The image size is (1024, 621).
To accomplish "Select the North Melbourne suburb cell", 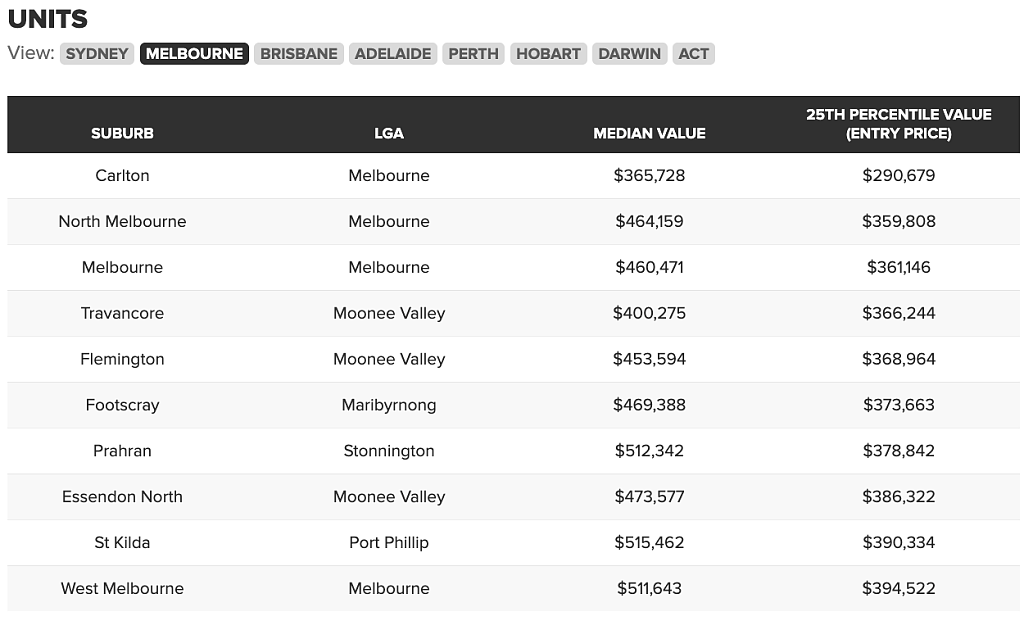I will click(x=122, y=221).
